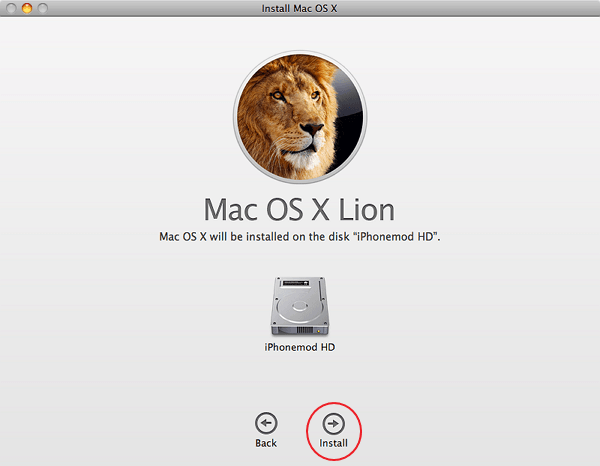Click the Back text label
This screenshot has height=466, width=600.
pyautogui.click(x=266, y=442)
